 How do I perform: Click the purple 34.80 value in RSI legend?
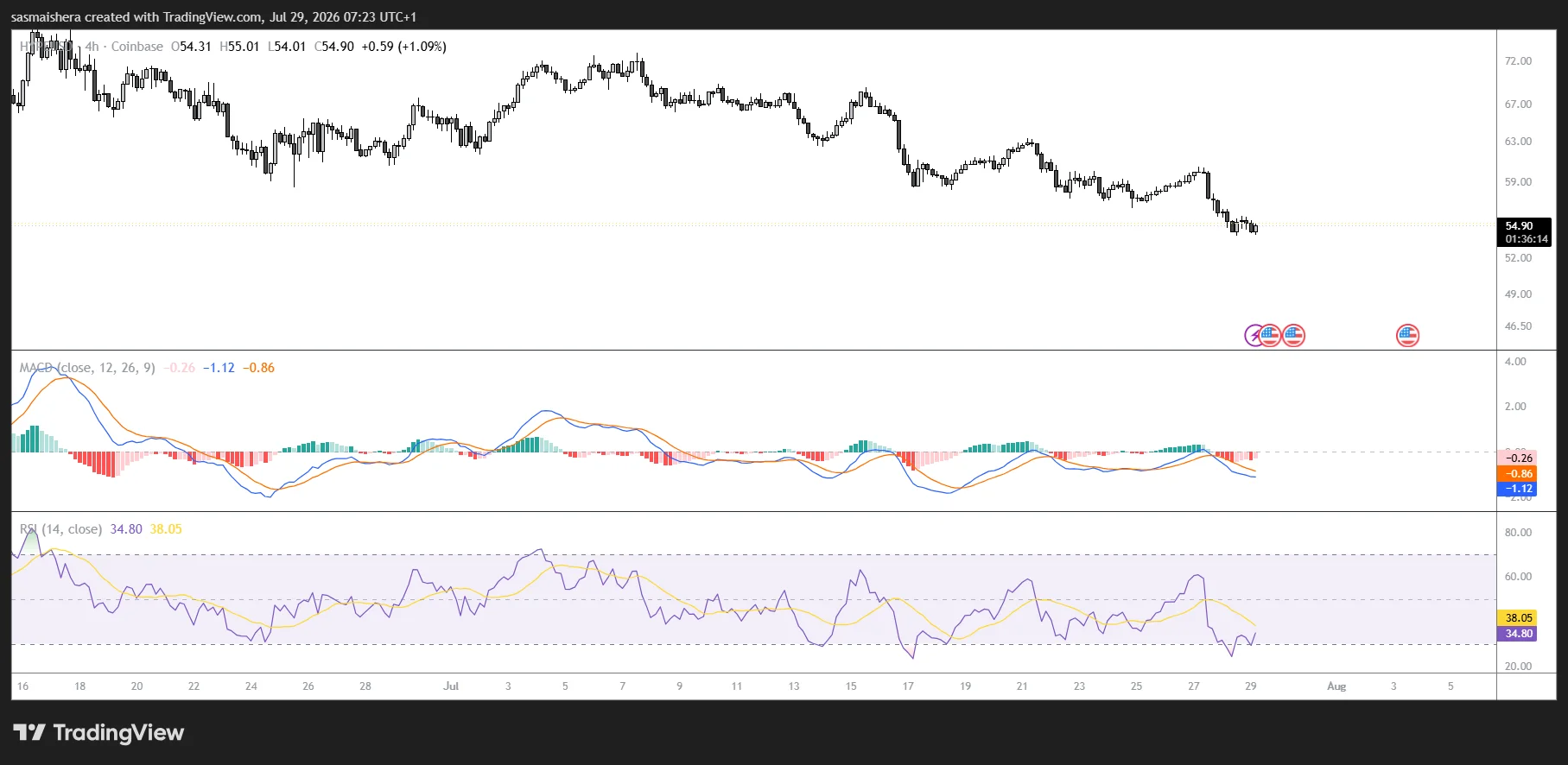126,529
